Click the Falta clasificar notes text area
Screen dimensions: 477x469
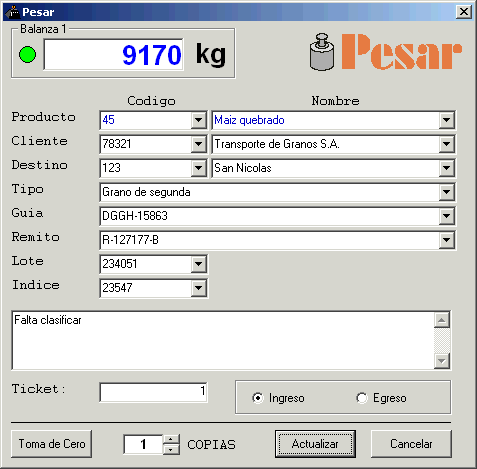click(x=223, y=340)
